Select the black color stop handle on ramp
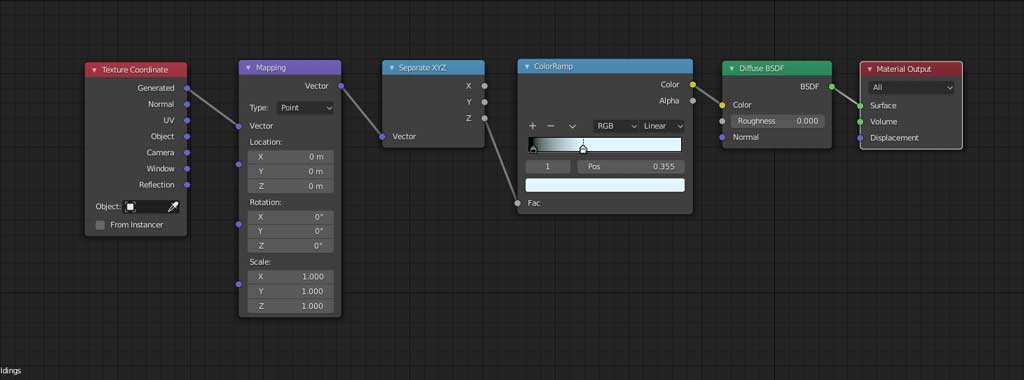Image resolution: width=1024 pixels, height=380 pixels. 533,150
